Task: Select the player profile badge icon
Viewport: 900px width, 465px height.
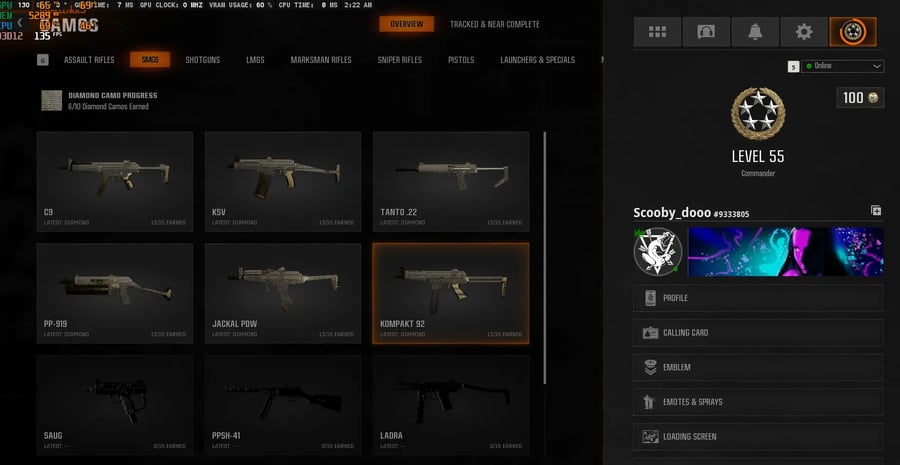Action: [x=853, y=32]
